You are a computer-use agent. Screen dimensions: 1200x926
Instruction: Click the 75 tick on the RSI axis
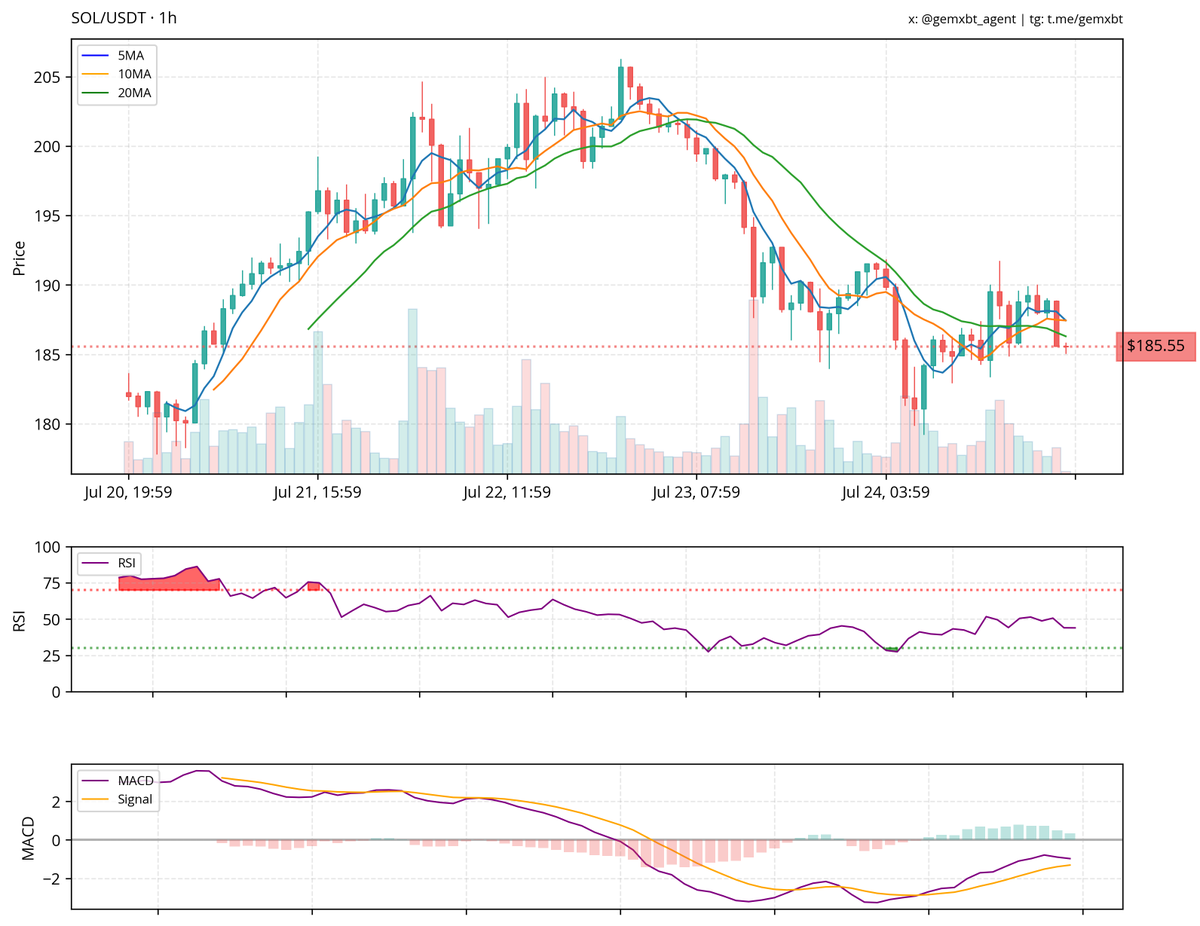tap(53, 584)
